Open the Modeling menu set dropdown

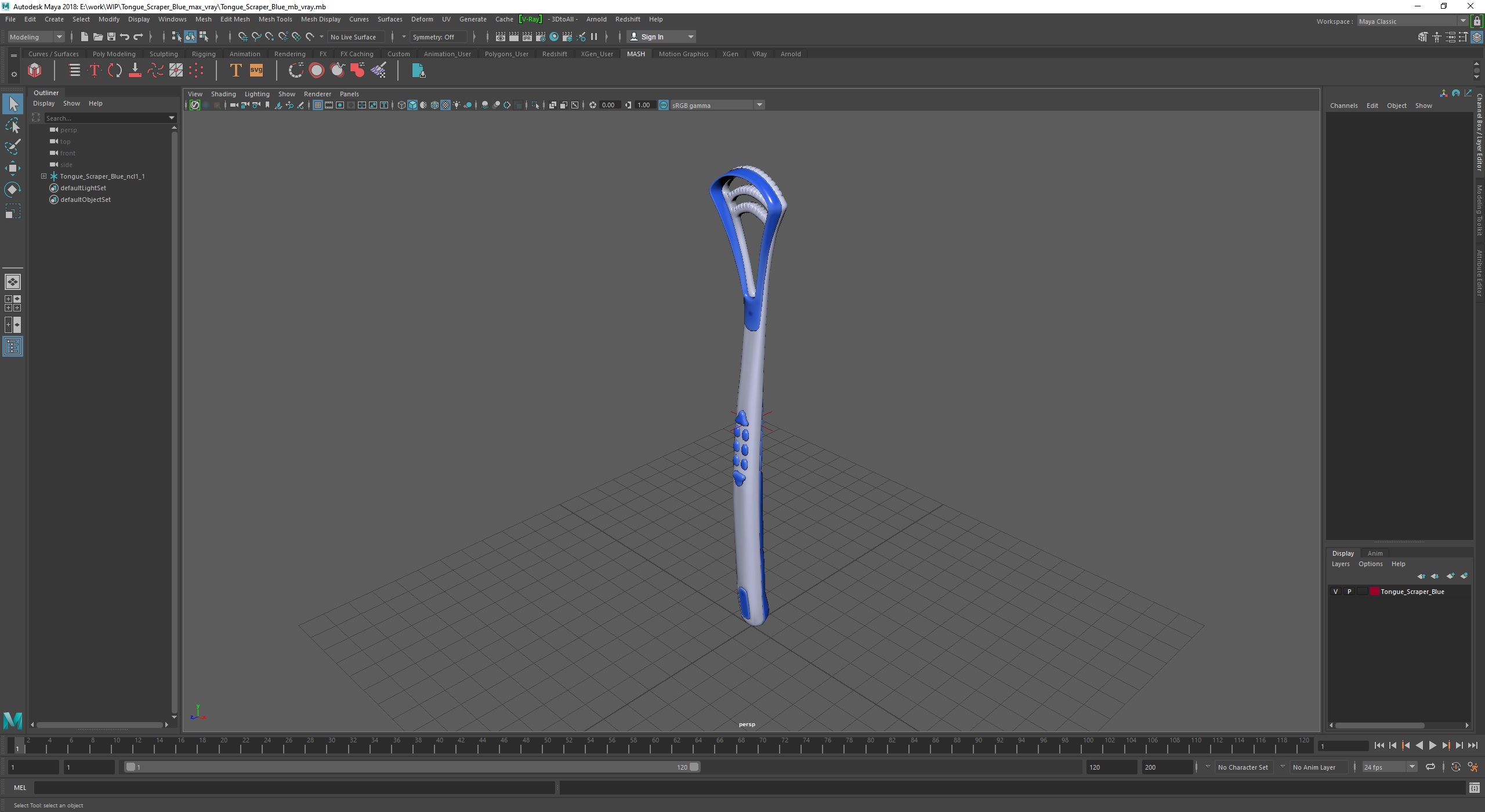(x=36, y=37)
